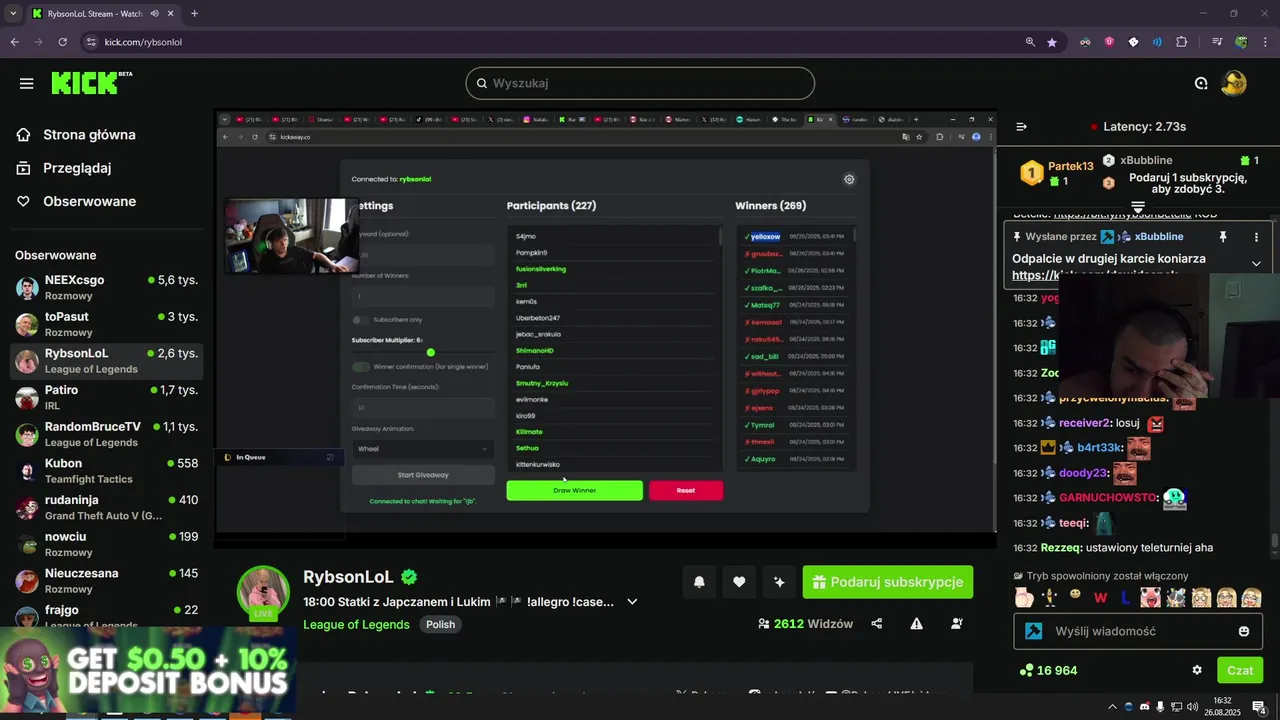Open RandomBruceTV channel in sidebar
The width and height of the screenshot is (1280, 720).
107,434
